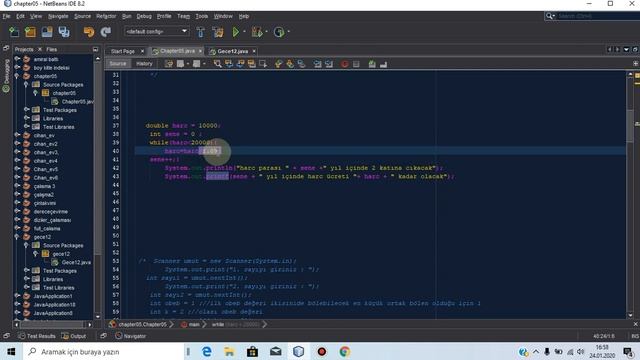This screenshot has width=640, height=360.
Task: Open the Test Results panel
Action: coord(37,336)
